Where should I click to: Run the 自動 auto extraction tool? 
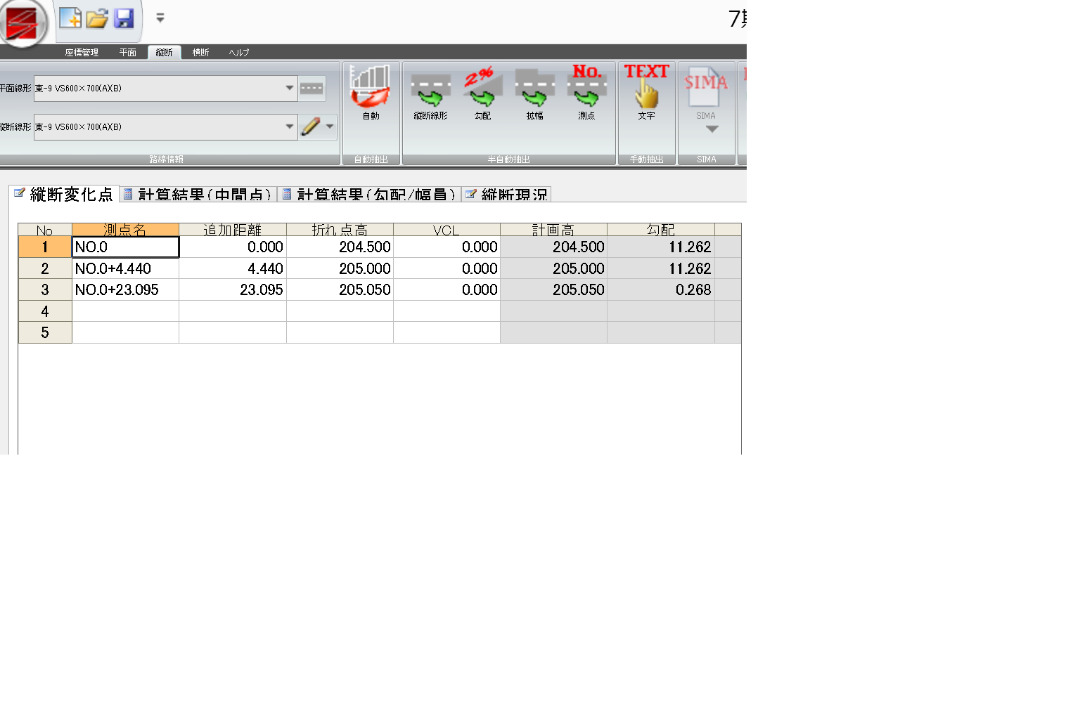click(371, 93)
